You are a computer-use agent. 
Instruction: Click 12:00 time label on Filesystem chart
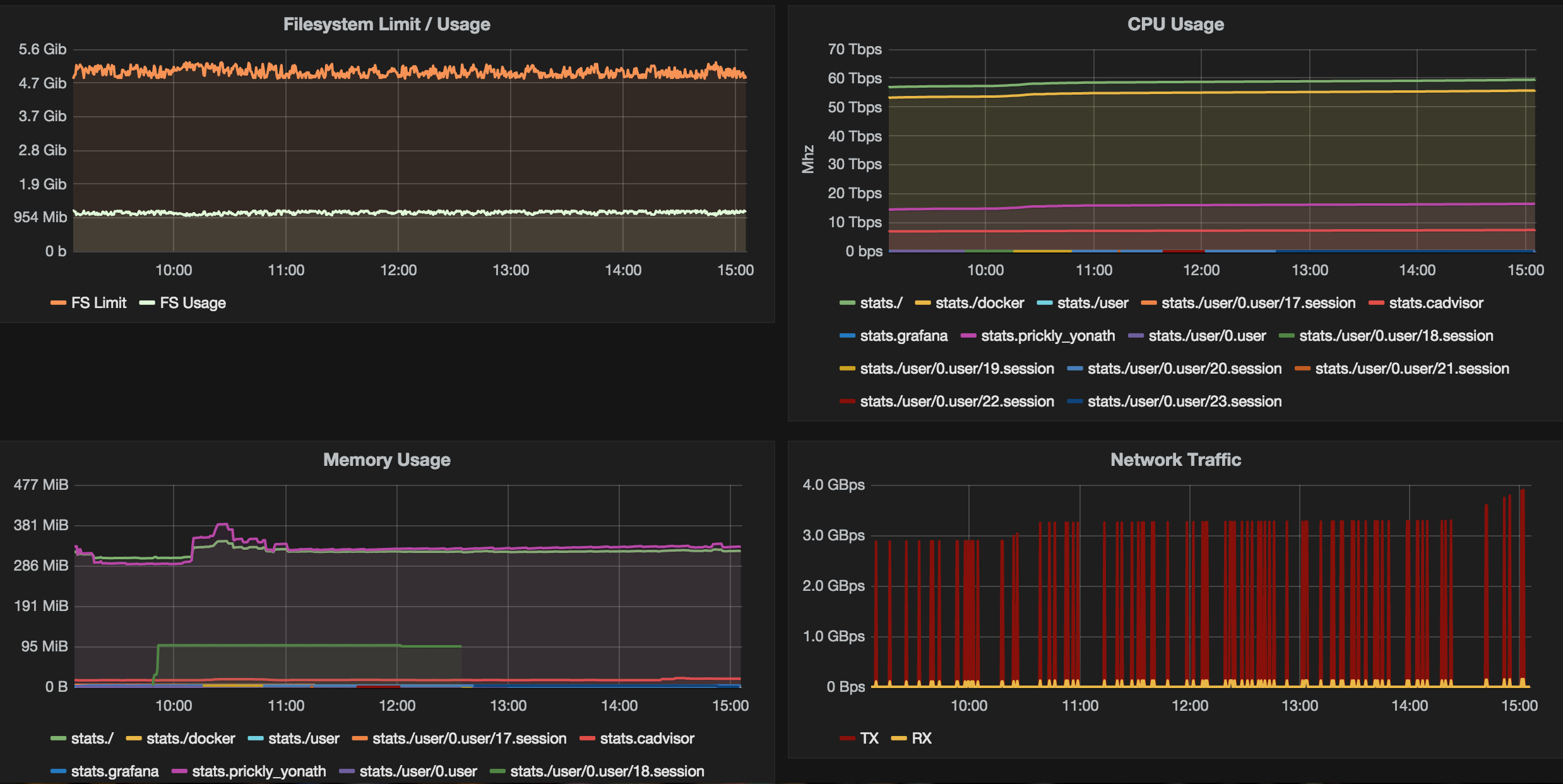(x=398, y=270)
